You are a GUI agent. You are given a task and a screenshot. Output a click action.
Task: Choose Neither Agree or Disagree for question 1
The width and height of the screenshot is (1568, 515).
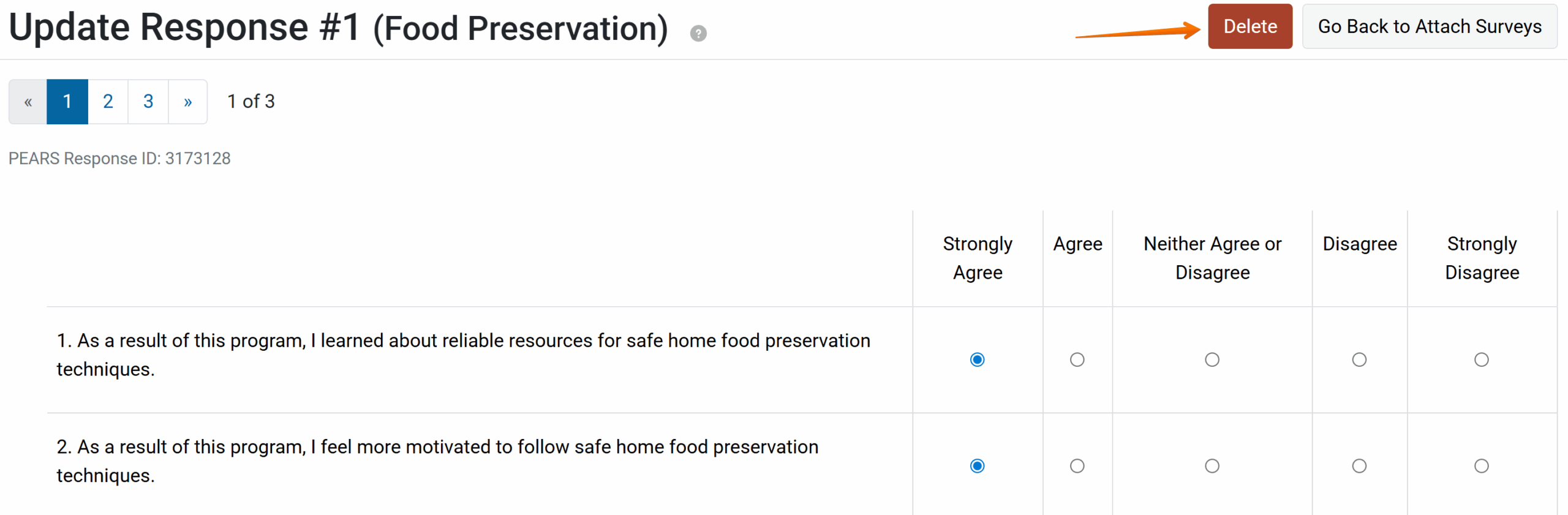pos(1212,359)
